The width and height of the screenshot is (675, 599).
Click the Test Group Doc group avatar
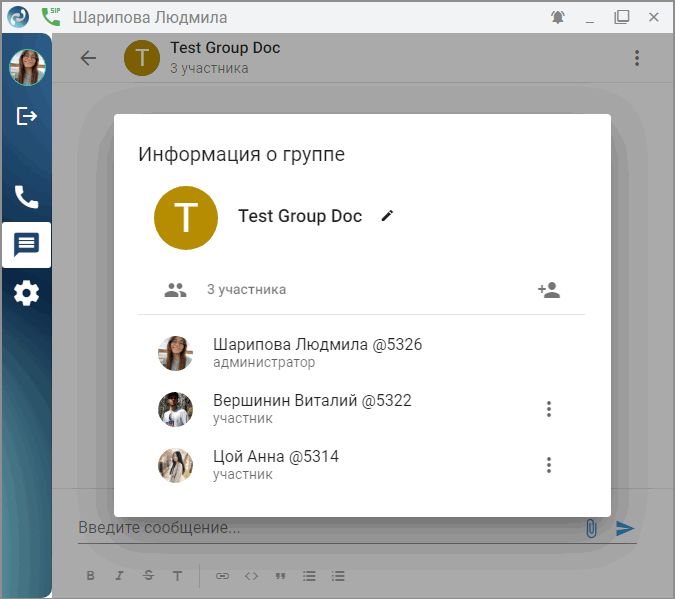click(186, 217)
